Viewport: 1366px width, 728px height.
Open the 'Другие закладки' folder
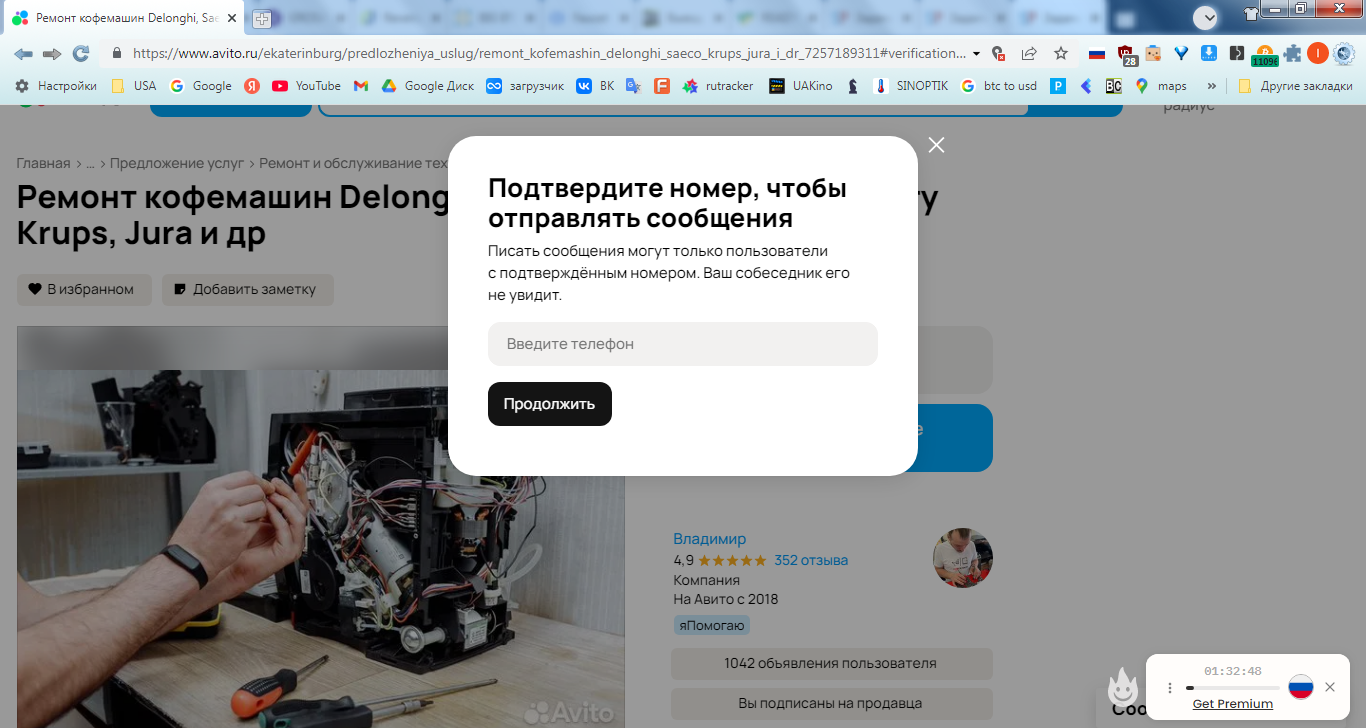click(x=1294, y=86)
